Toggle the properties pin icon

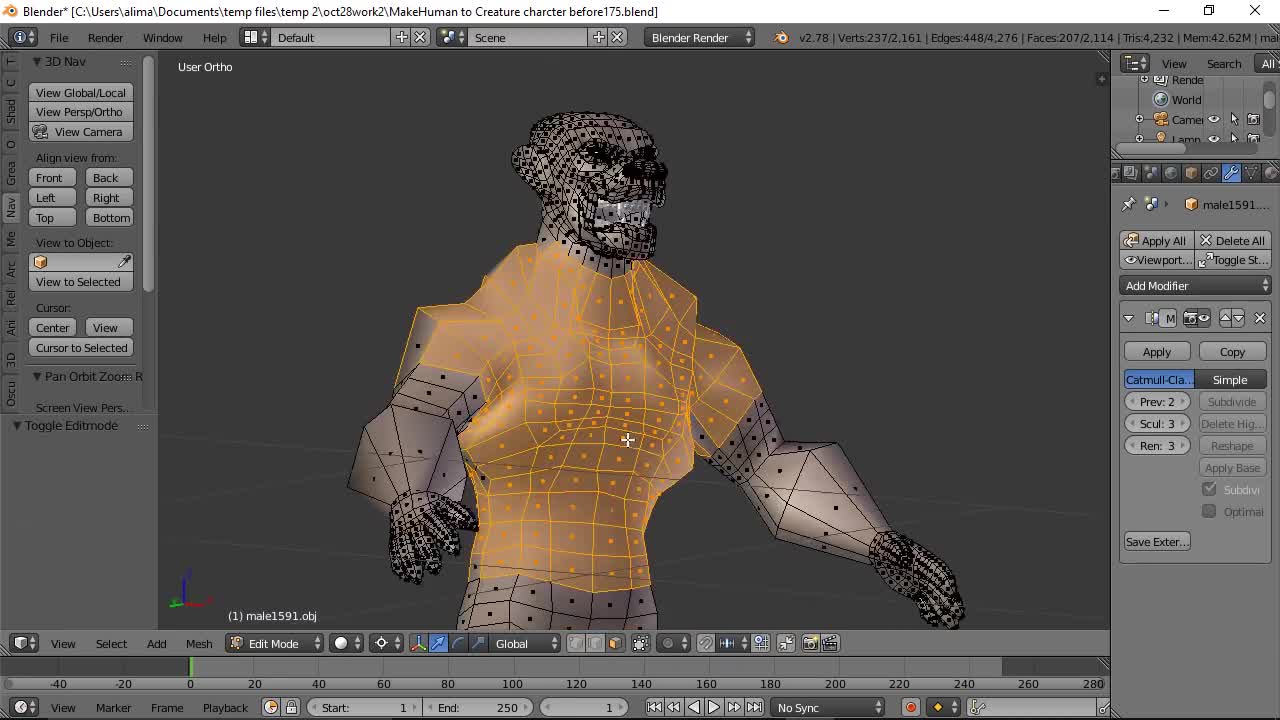(x=1129, y=204)
